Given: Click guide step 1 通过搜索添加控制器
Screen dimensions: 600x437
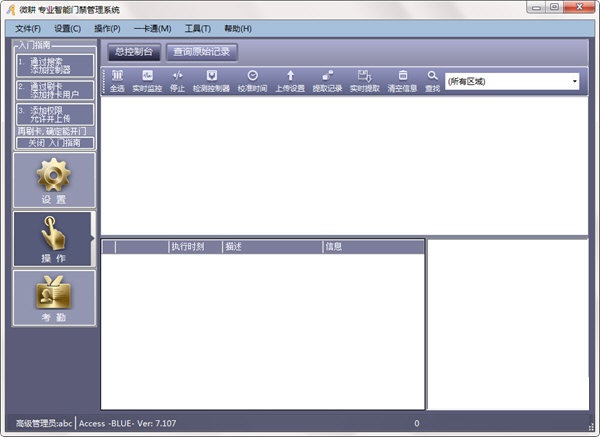Looking at the screenshot, I should click(x=55, y=65).
